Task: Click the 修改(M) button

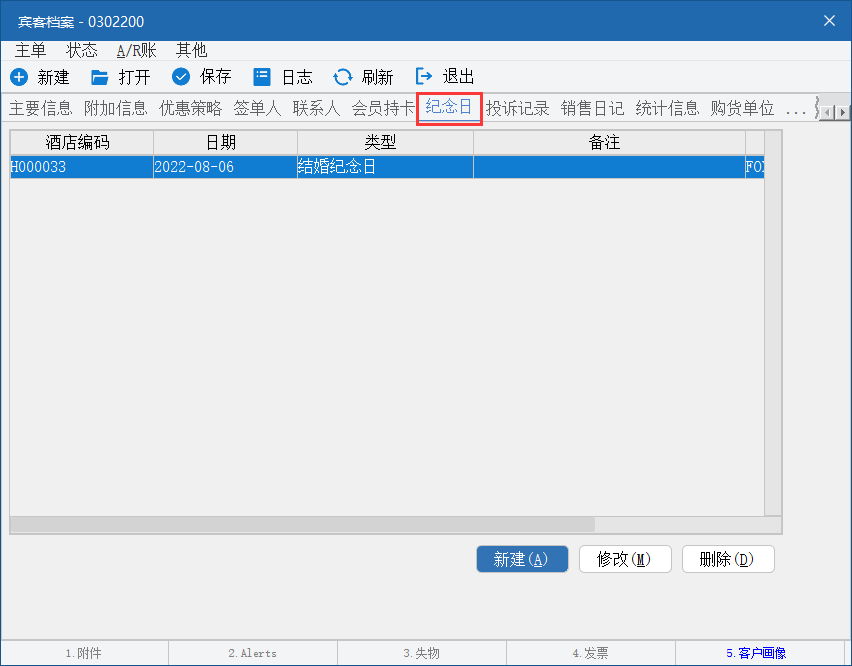Action: [625, 559]
